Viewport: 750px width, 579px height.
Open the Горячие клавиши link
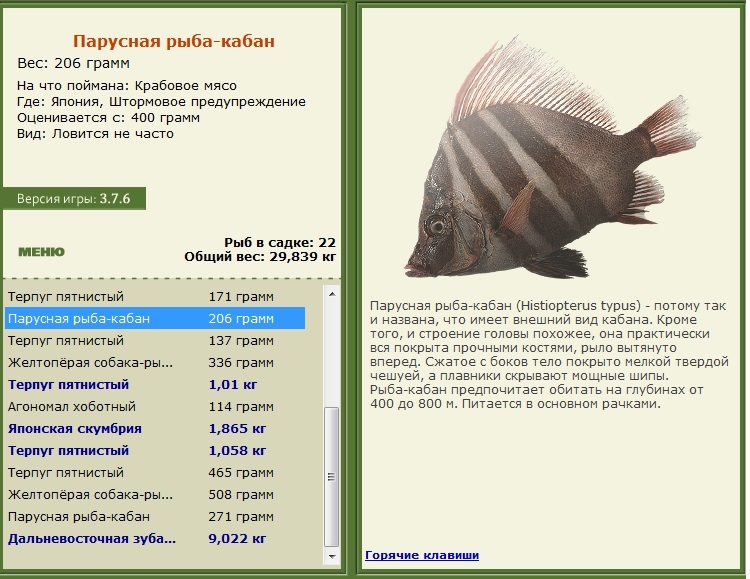tap(422, 555)
